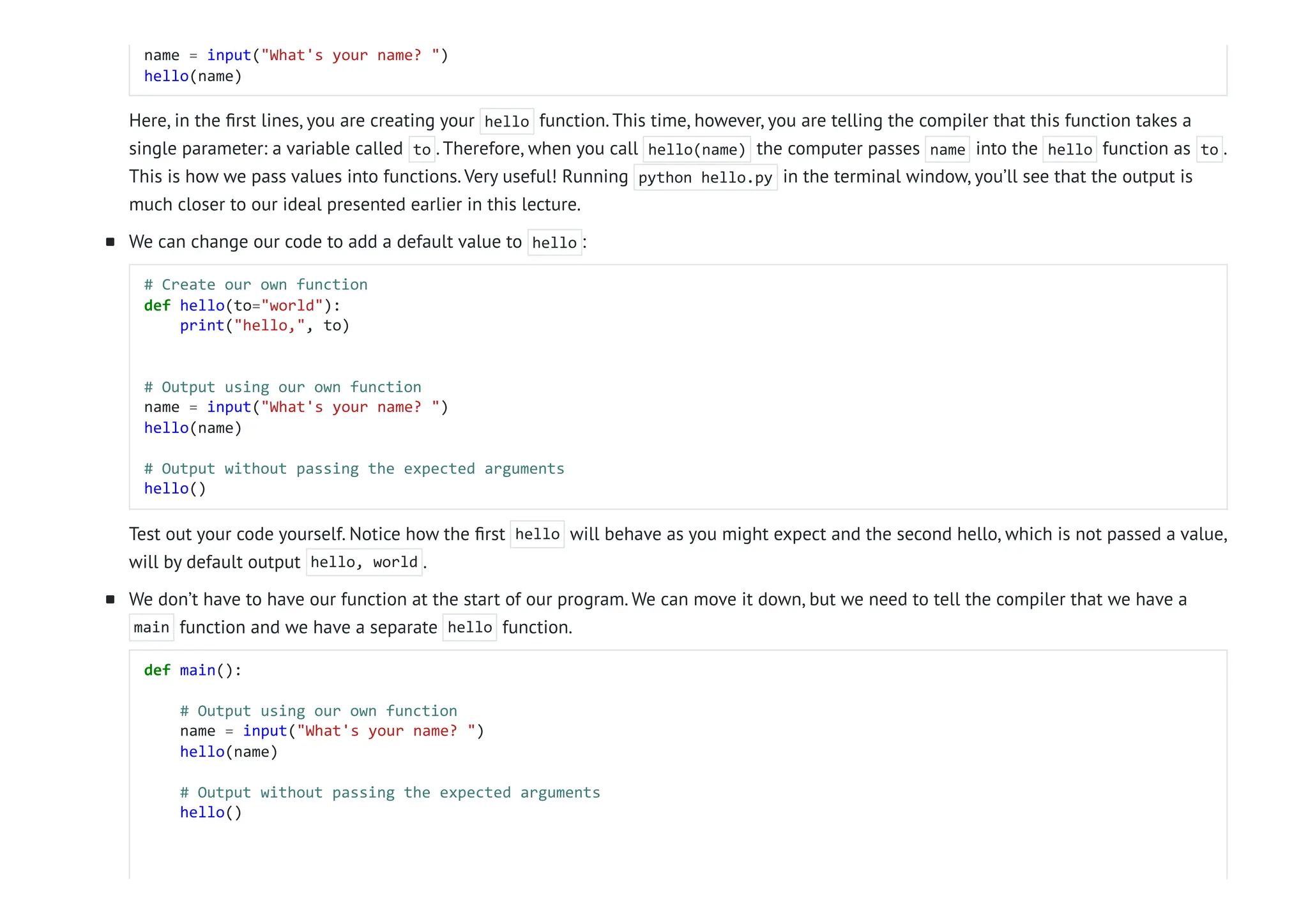
Task: Click the code line 'def main():'
Action: pyautogui.click(x=193, y=670)
